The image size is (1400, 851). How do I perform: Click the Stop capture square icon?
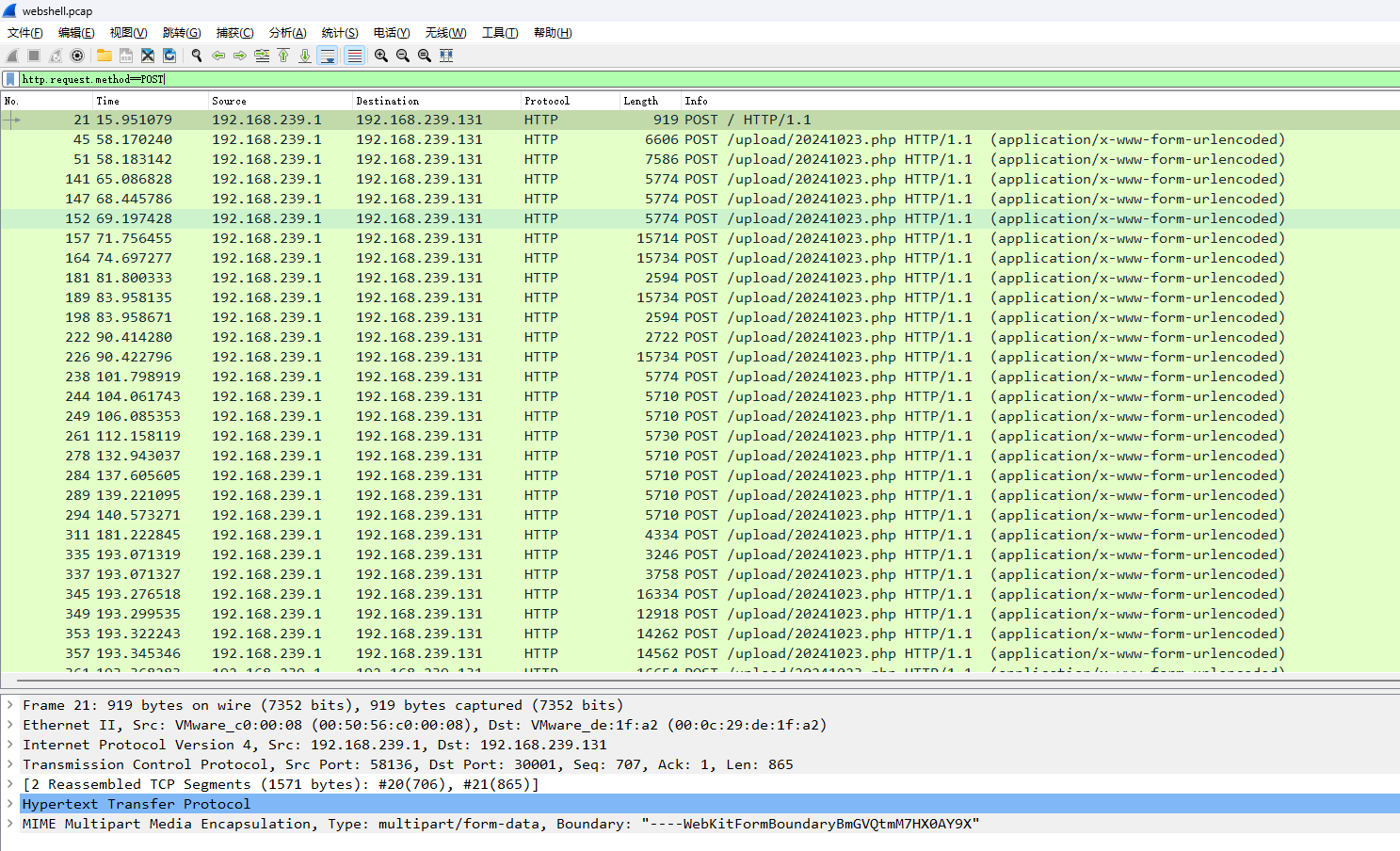tap(34, 56)
